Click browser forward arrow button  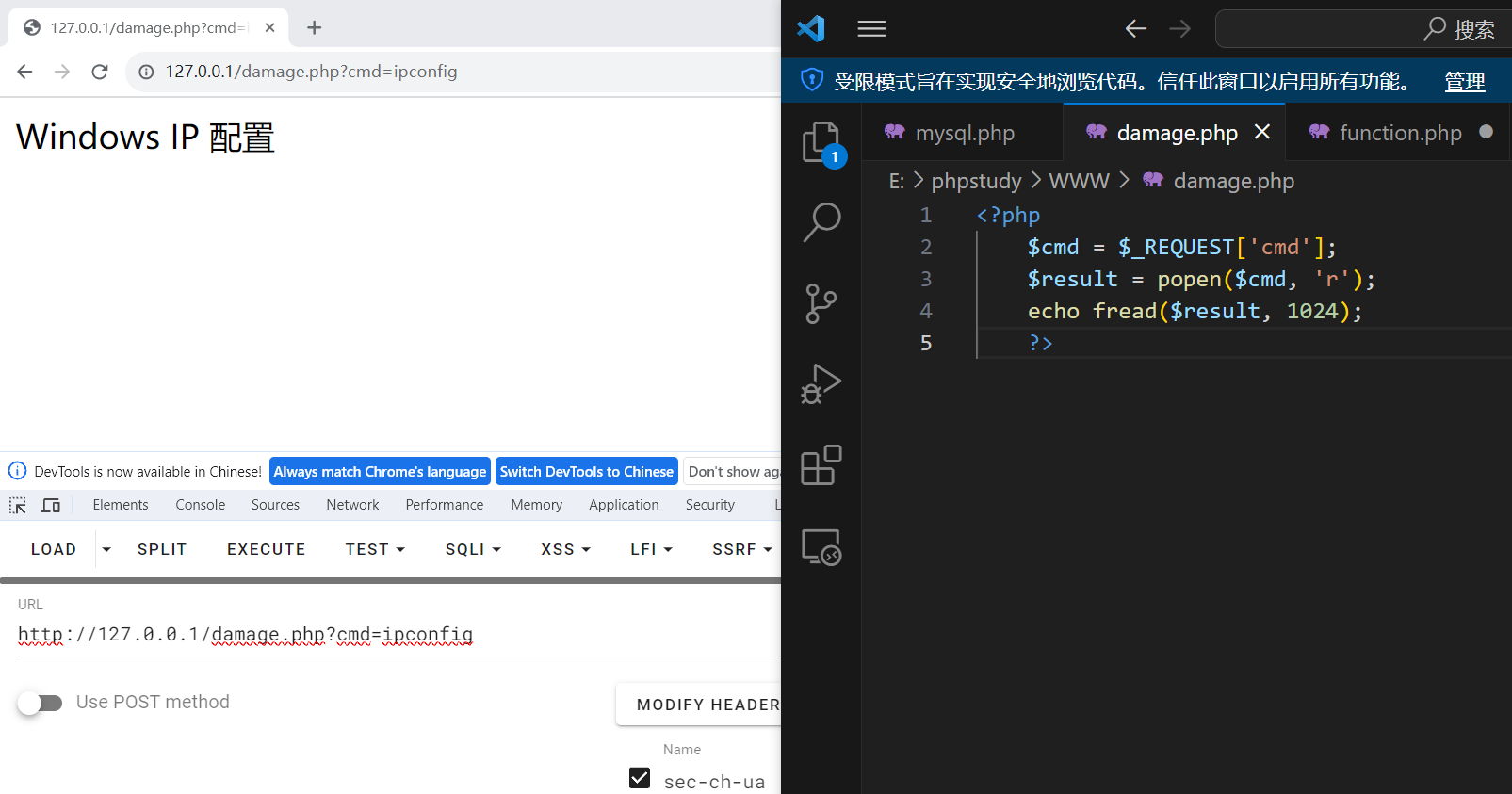click(x=62, y=72)
